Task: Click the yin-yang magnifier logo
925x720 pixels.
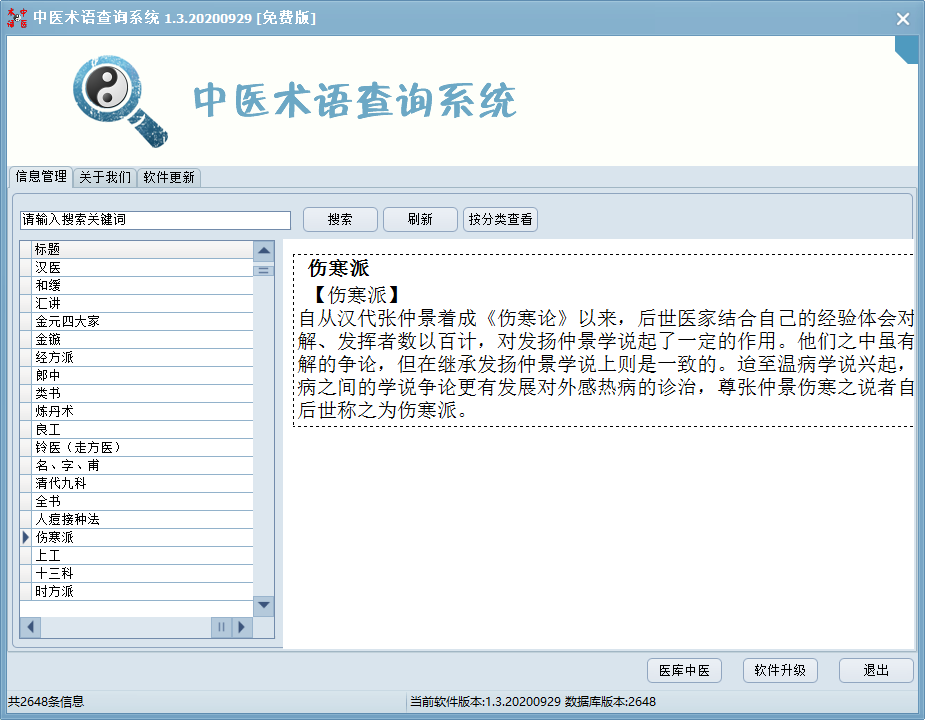Action: [x=118, y=98]
